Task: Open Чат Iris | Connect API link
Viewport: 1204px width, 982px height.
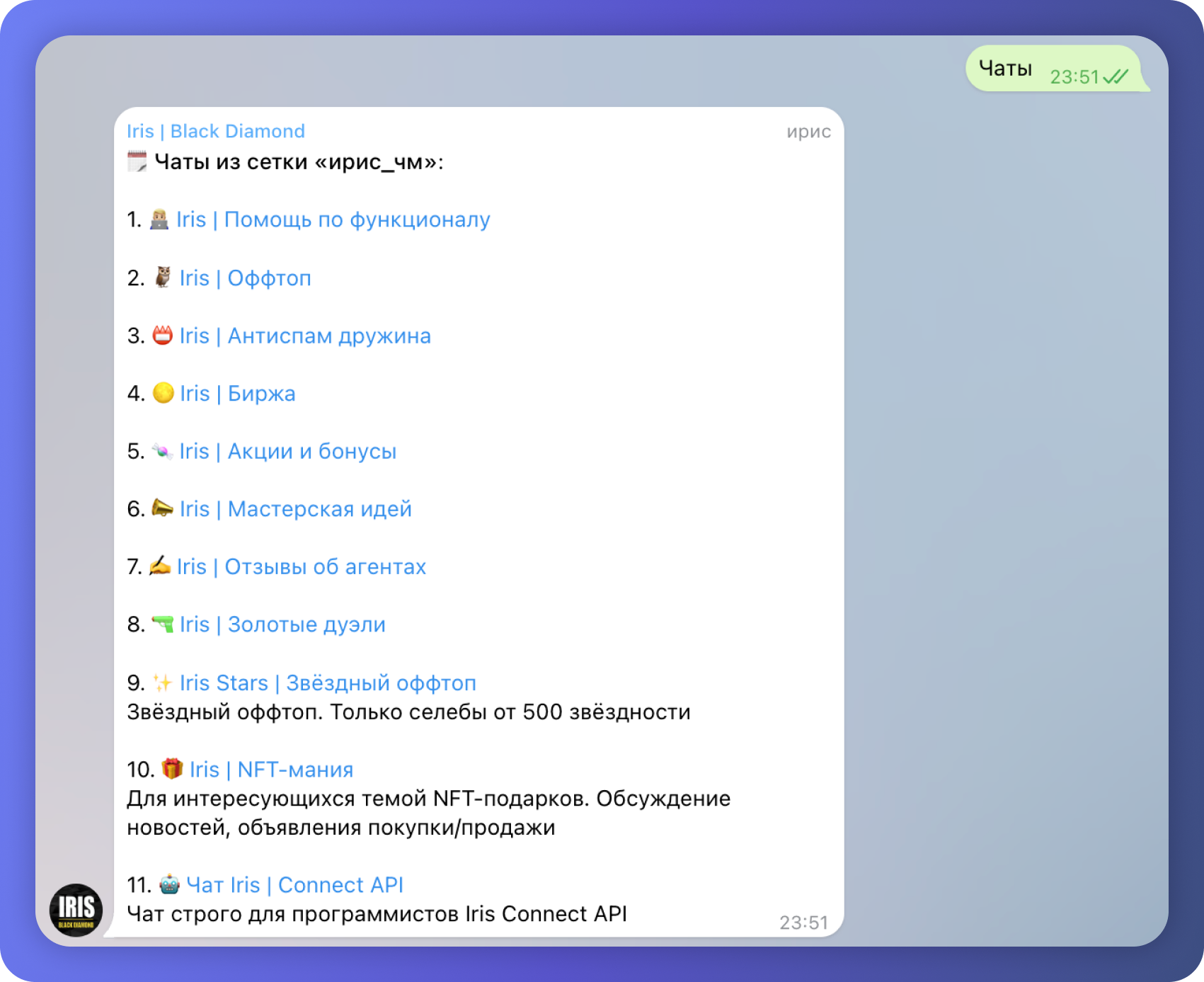Action: 295,885
